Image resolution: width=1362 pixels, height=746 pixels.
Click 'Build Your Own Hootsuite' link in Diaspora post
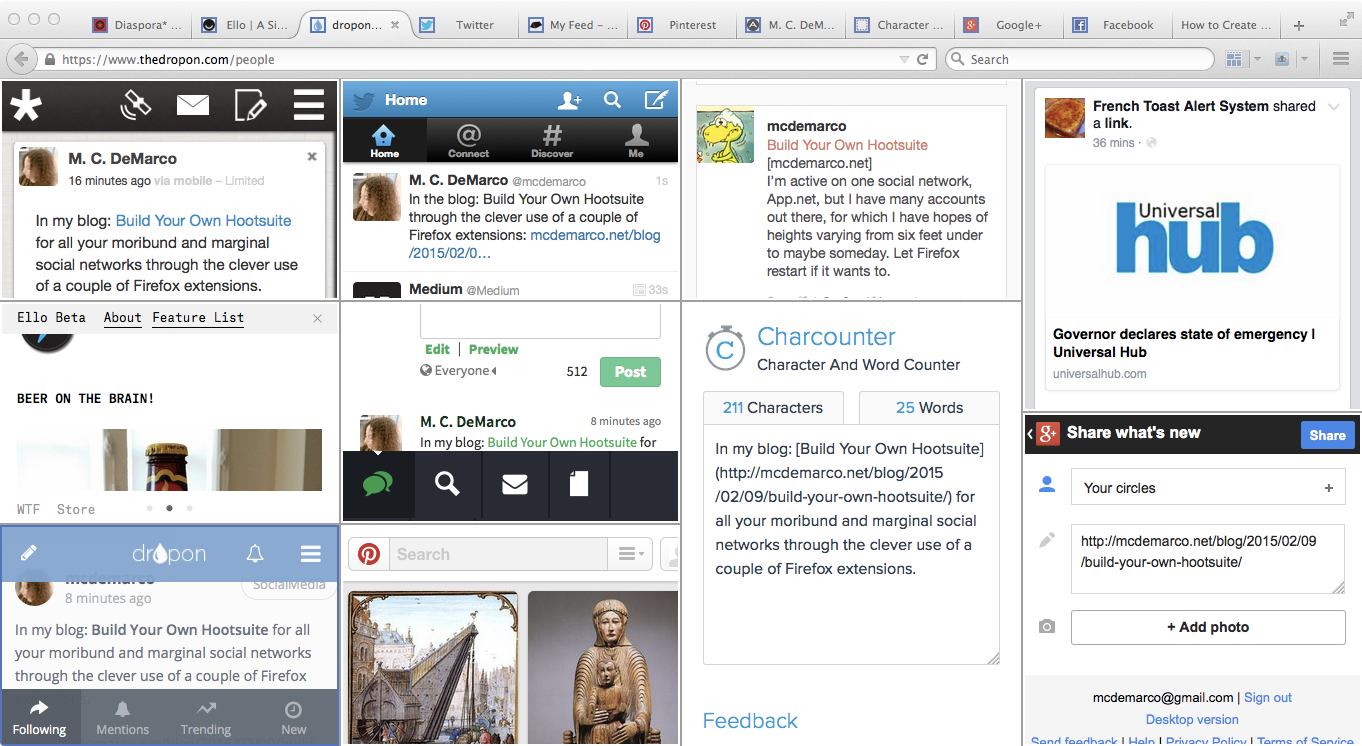pyautogui.click(x=204, y=220)
